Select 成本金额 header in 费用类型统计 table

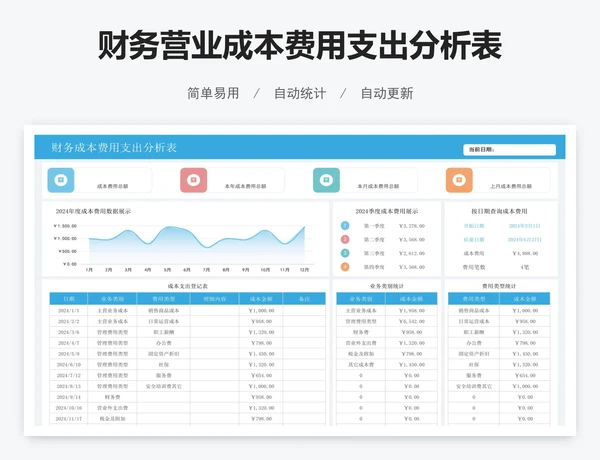pyautogui.click(x=525, y=299)
